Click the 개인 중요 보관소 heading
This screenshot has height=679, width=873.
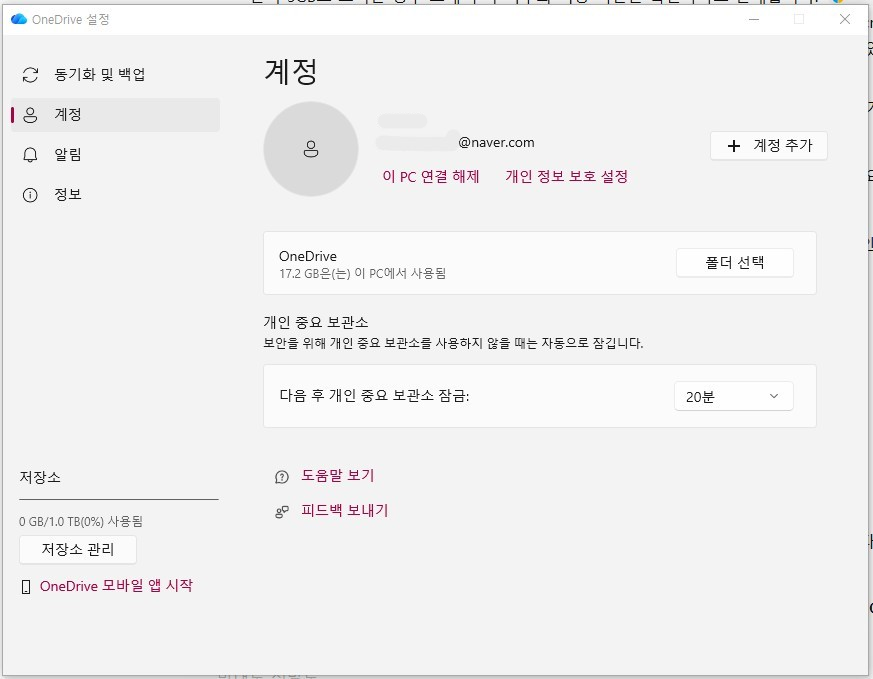tap(316, 322)
